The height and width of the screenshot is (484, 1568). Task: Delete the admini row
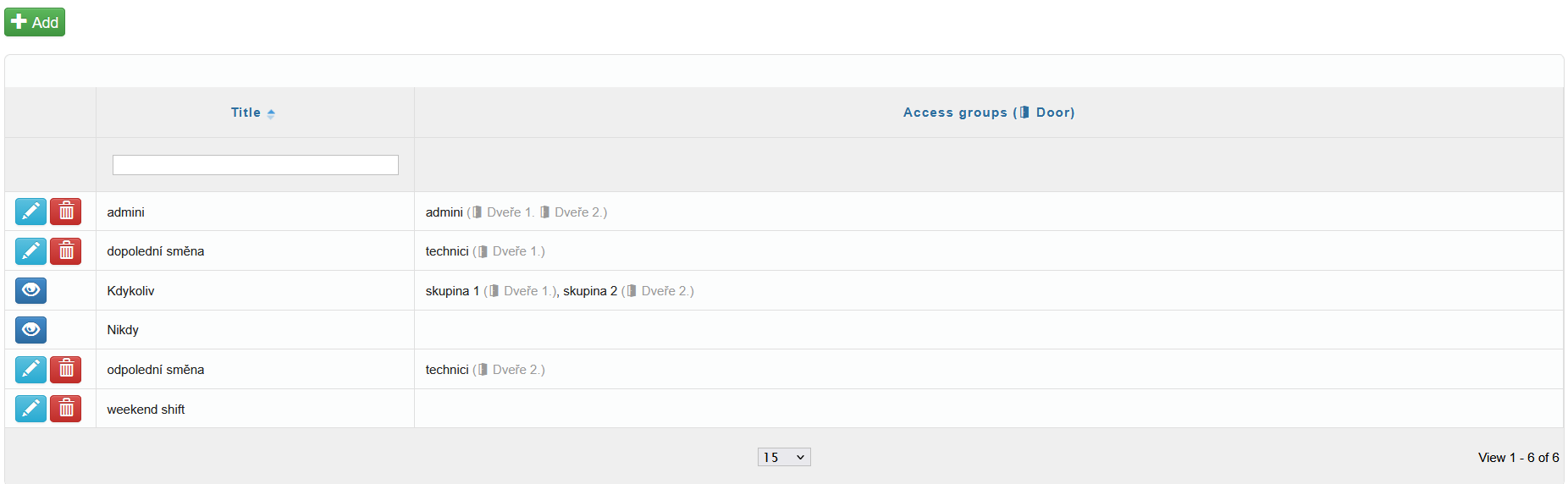tap(66, 212)
